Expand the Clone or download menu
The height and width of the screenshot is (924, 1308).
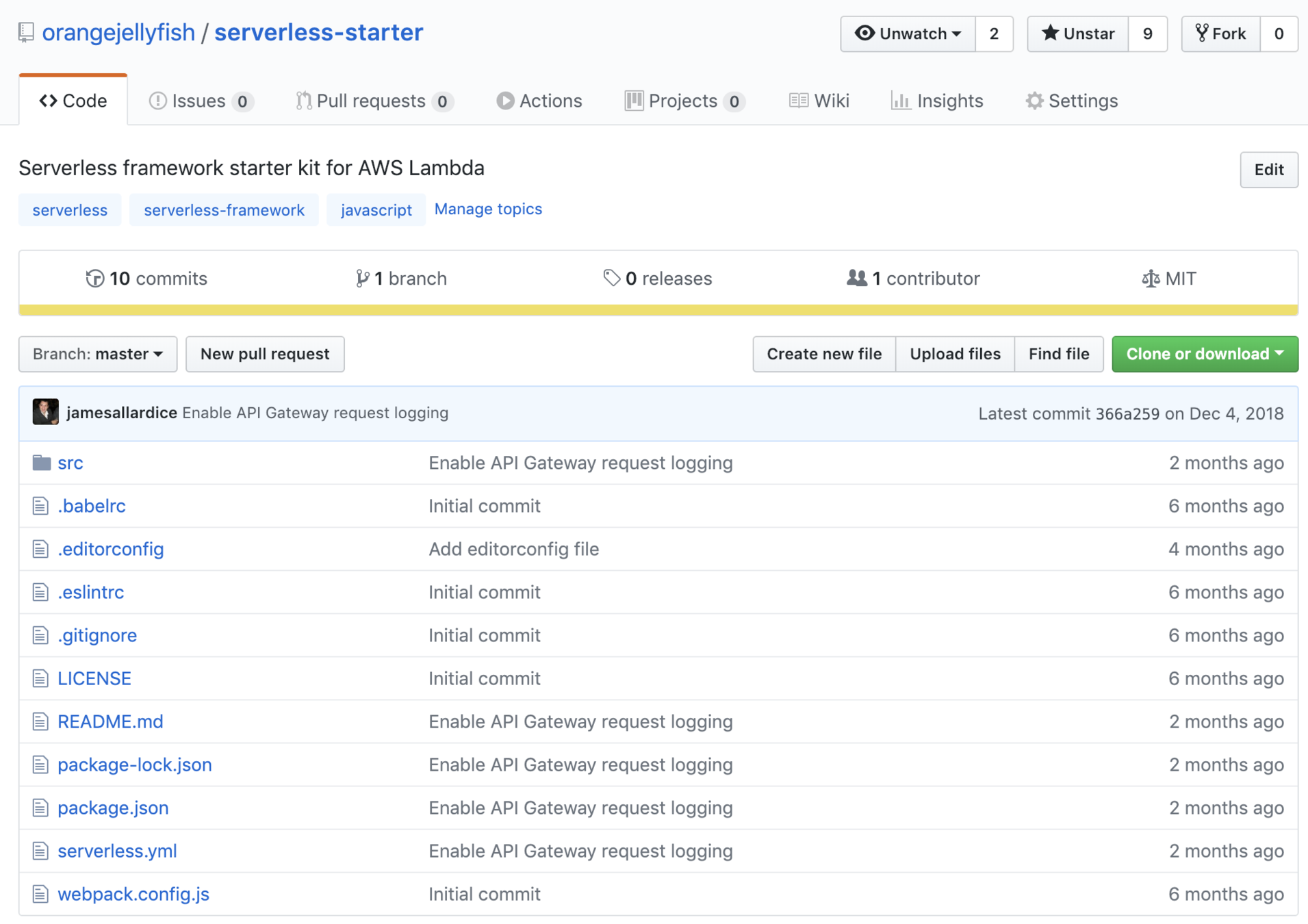click(x=1205, y=354)
